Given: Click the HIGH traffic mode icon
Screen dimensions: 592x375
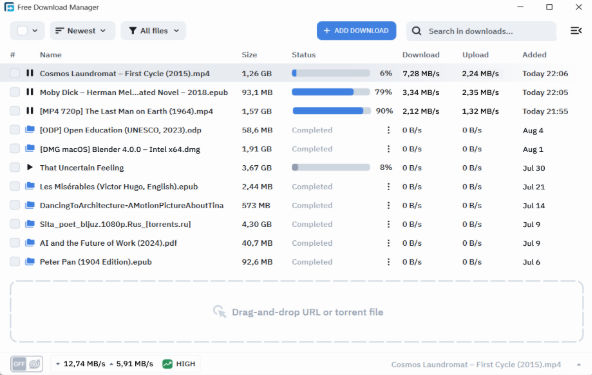Looking at the screenshot, I should (167, 364).
